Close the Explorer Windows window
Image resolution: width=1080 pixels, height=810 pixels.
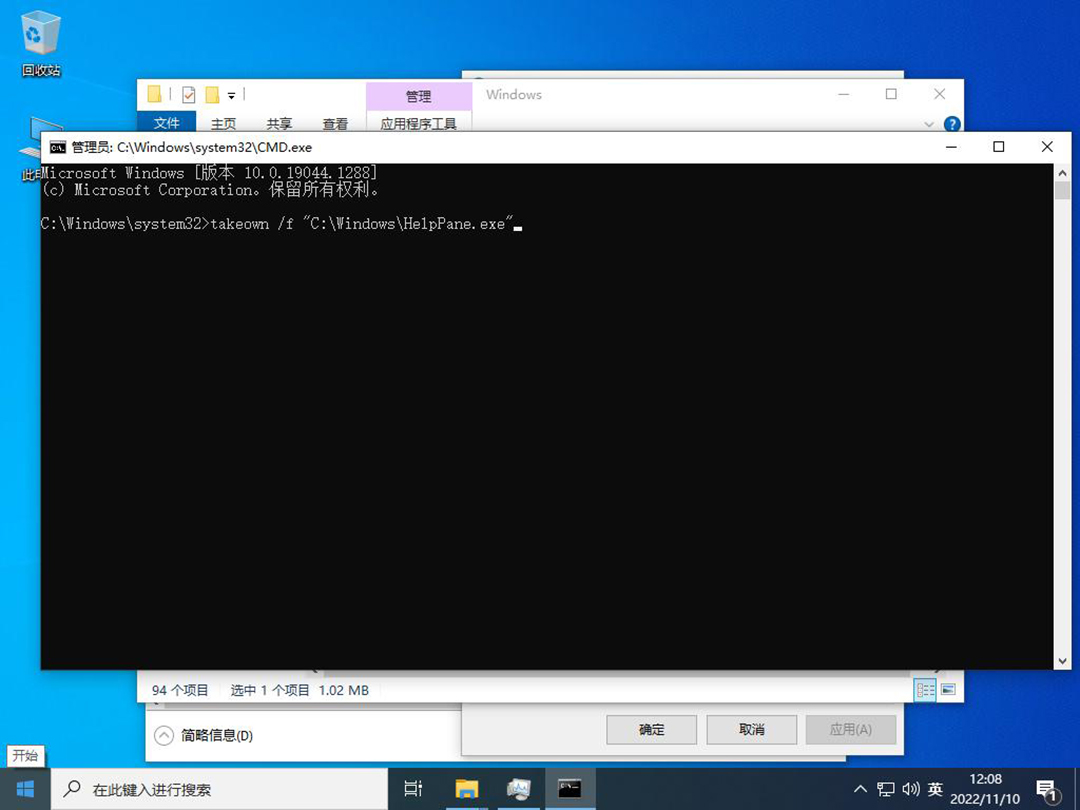tap(939, 94)
